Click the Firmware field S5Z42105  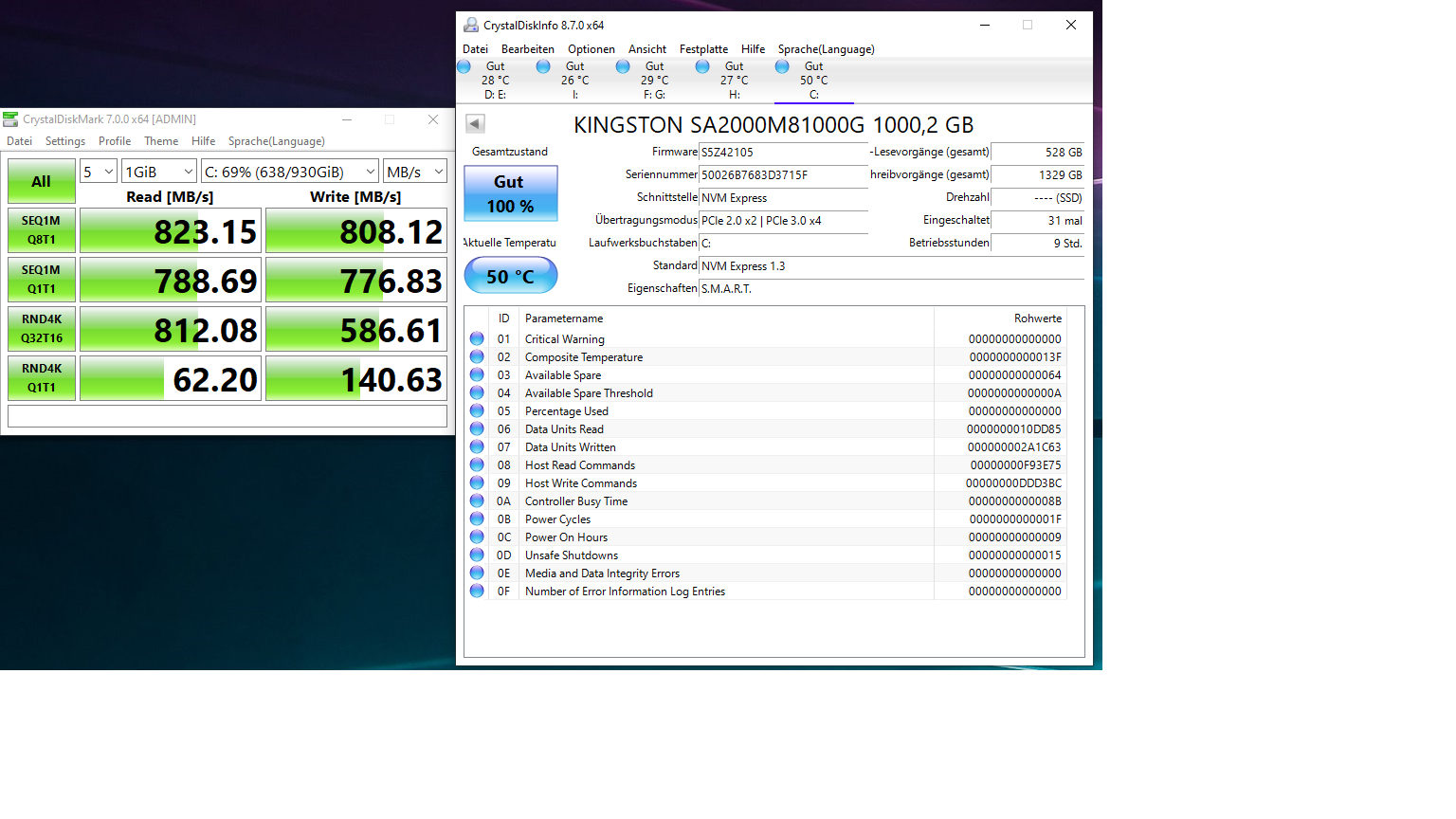tap(783, 152)
